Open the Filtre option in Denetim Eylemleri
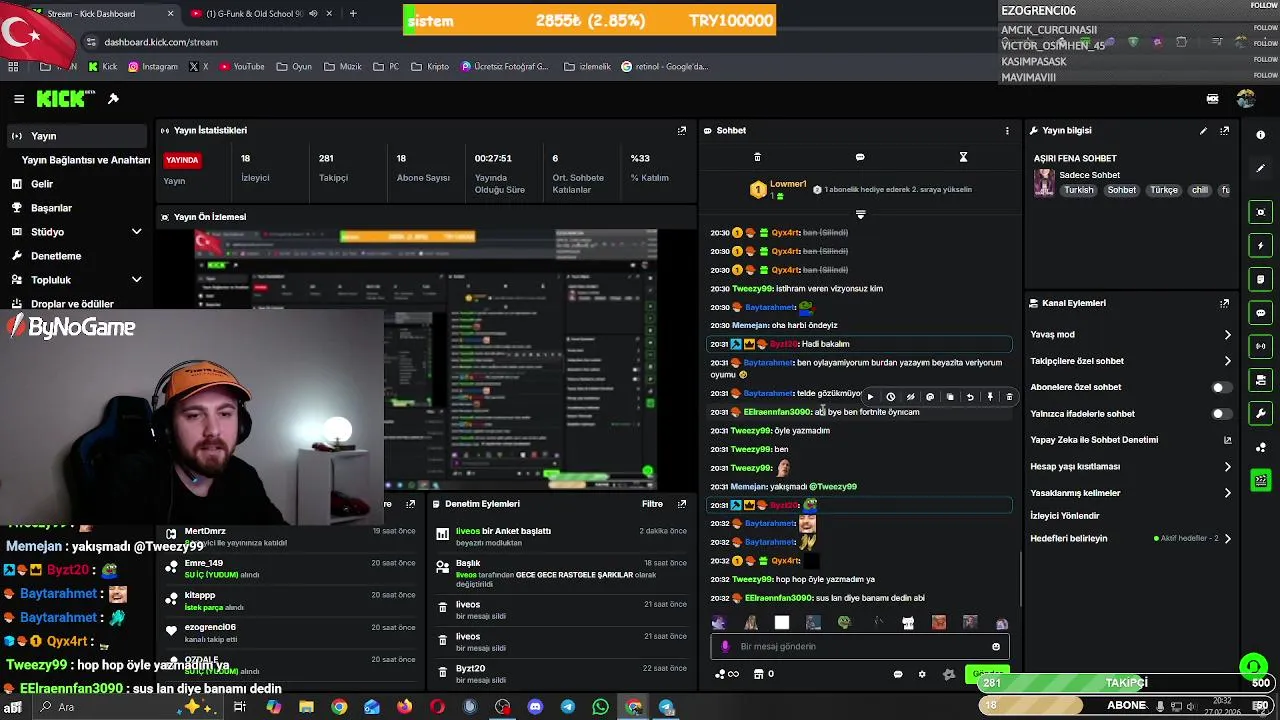The height and width of the screenshot is (720, 1280). point(652,504)
